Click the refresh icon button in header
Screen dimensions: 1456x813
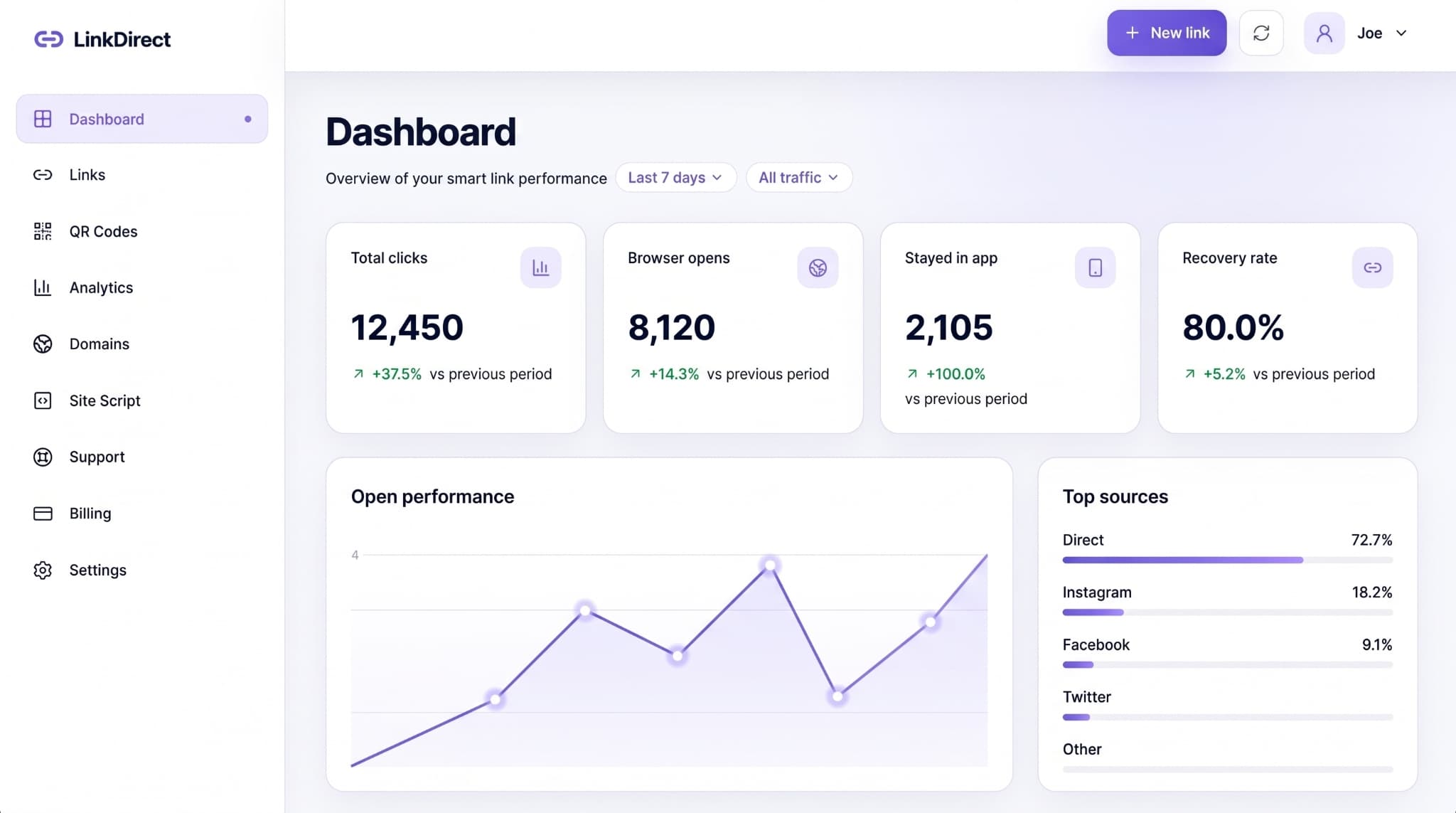coord(1261,33)
